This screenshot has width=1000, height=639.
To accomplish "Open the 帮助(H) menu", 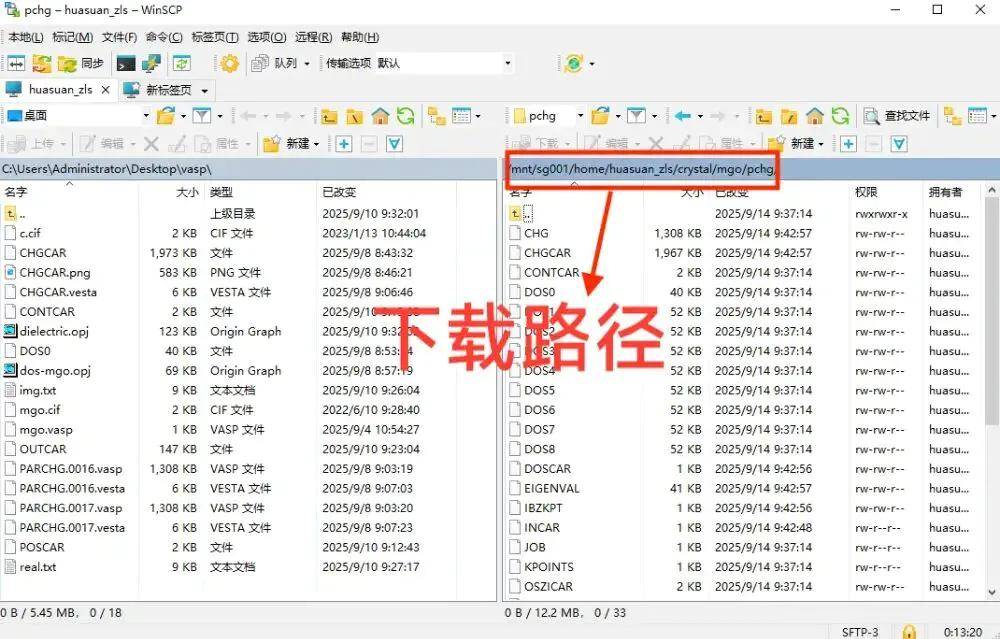I will pos(360,37).
